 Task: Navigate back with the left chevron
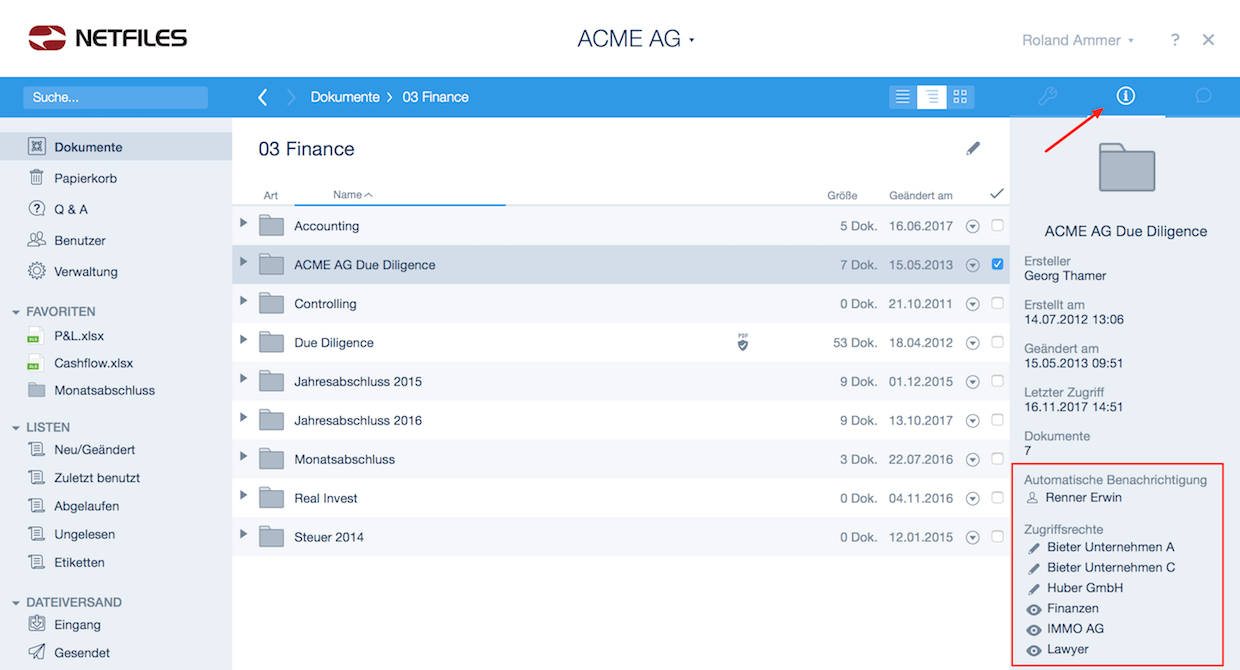click(263, 97)
